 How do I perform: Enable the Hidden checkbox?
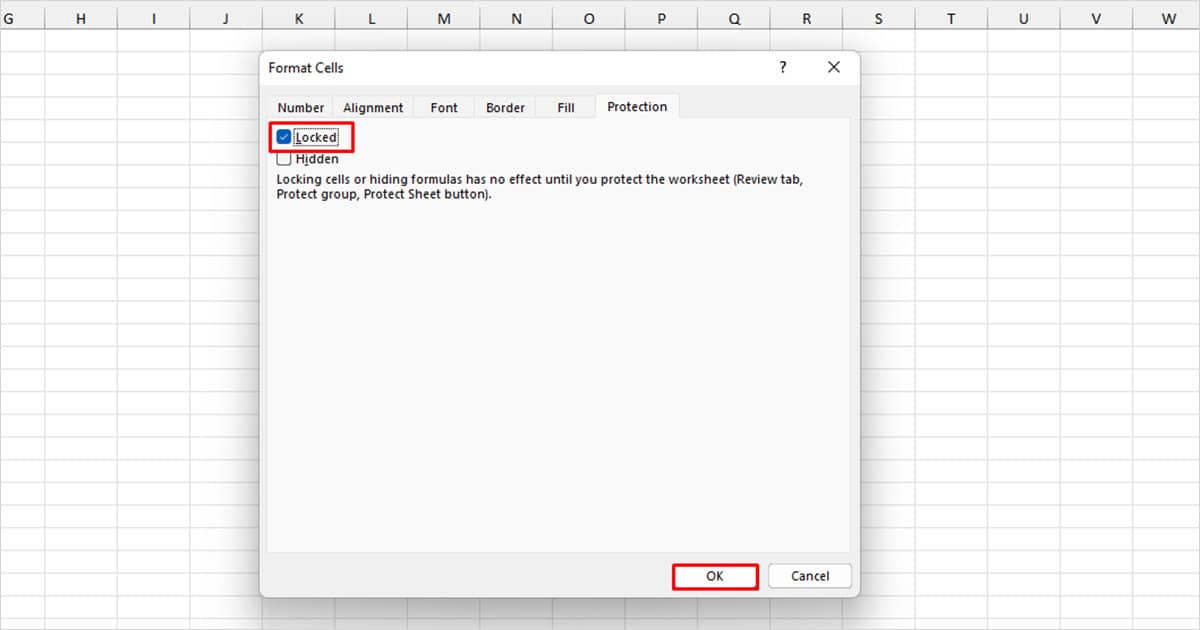point(284,158)
